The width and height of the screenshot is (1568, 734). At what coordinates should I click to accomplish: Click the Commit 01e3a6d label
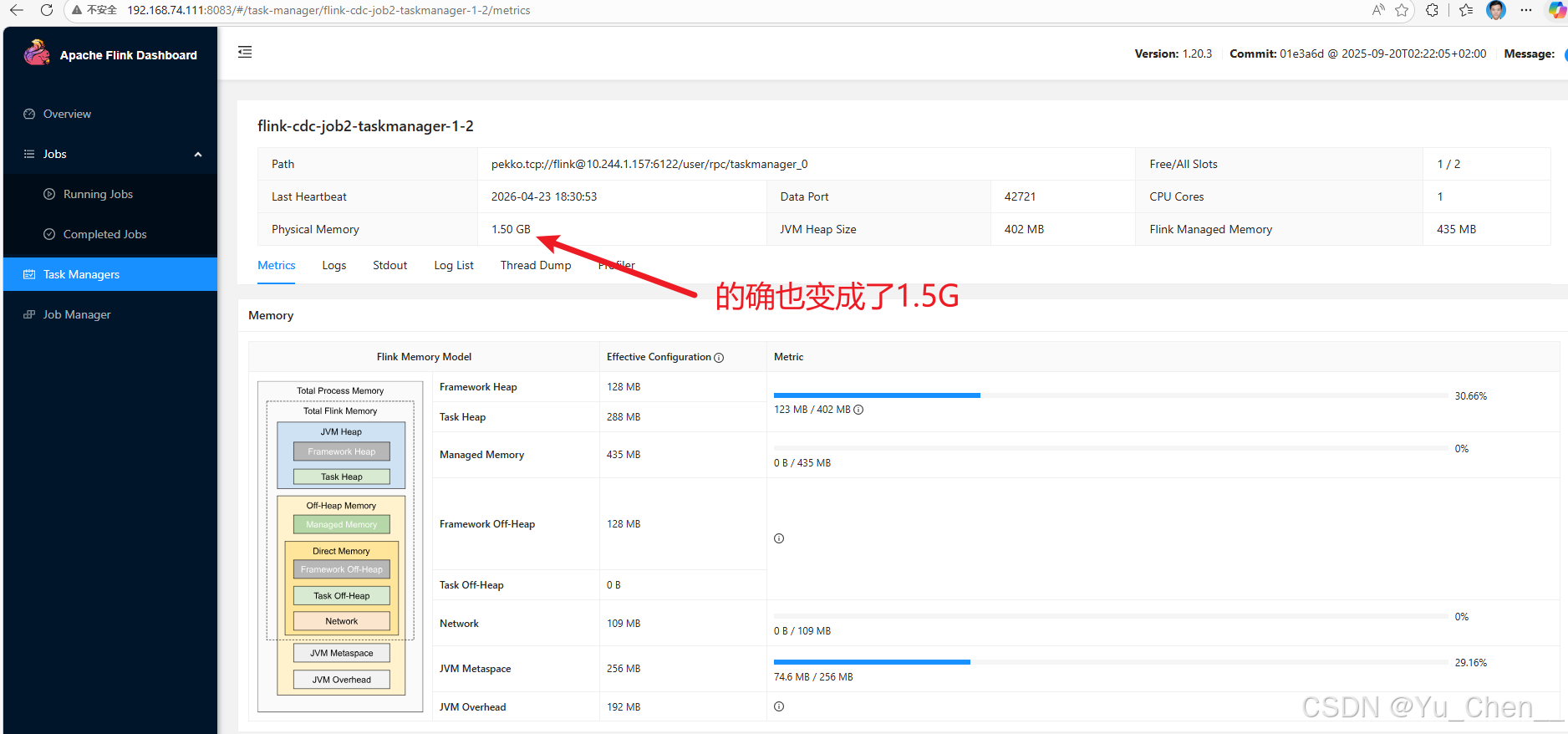[1357, 54]
